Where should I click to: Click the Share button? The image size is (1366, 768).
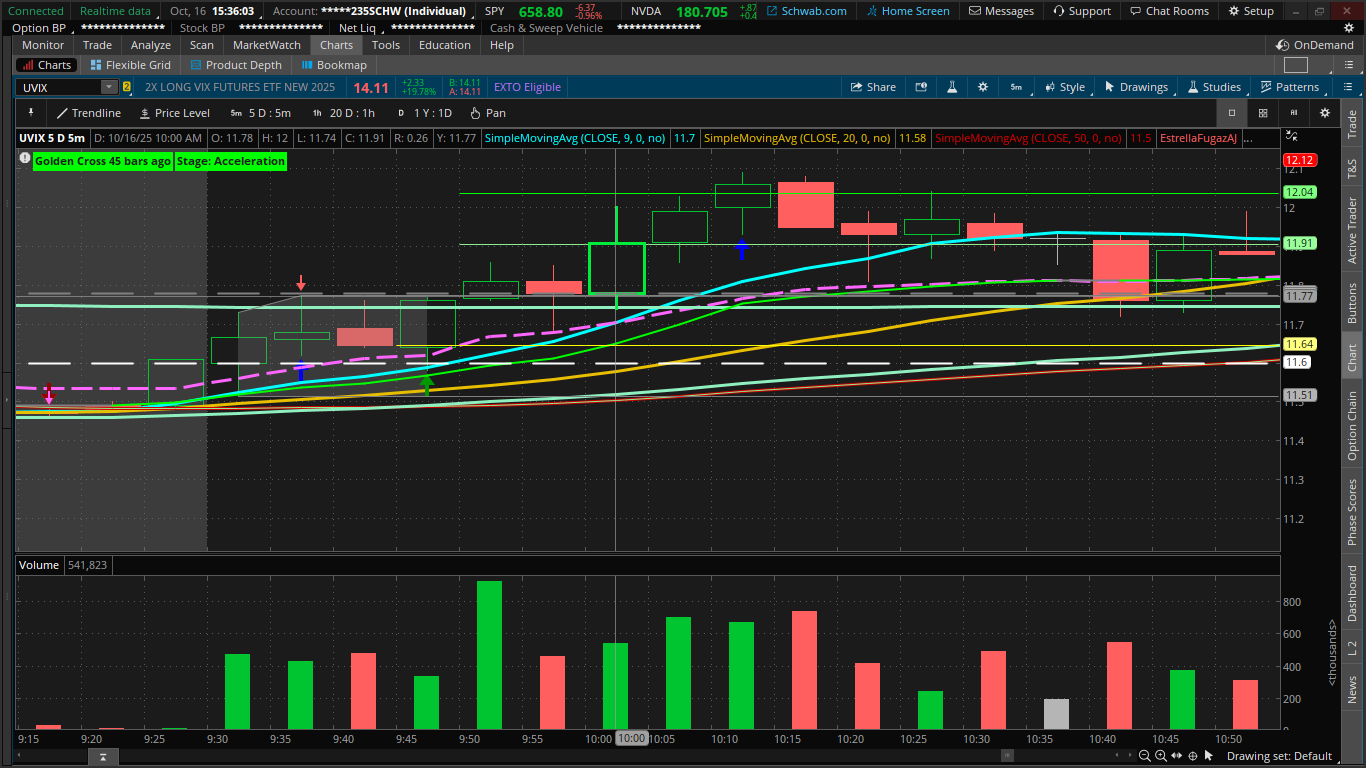coord(873,87)
